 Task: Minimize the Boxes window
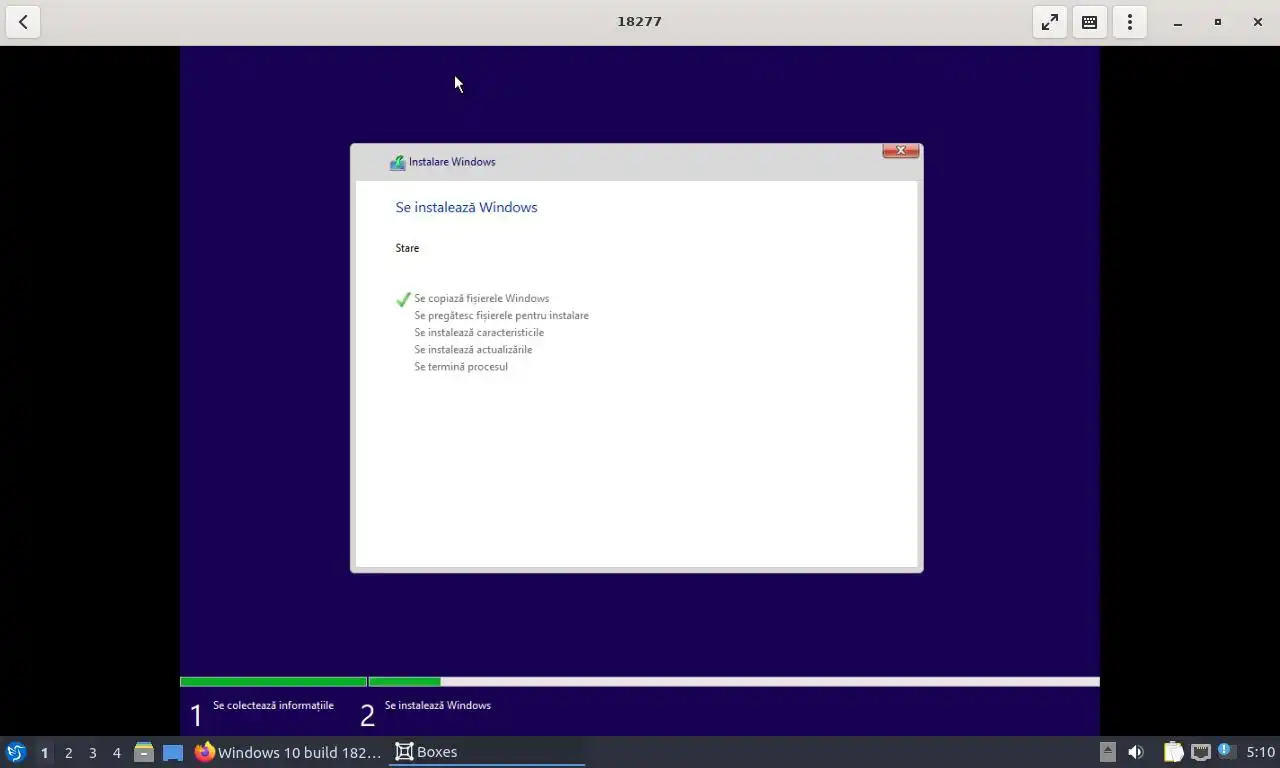1178,22
